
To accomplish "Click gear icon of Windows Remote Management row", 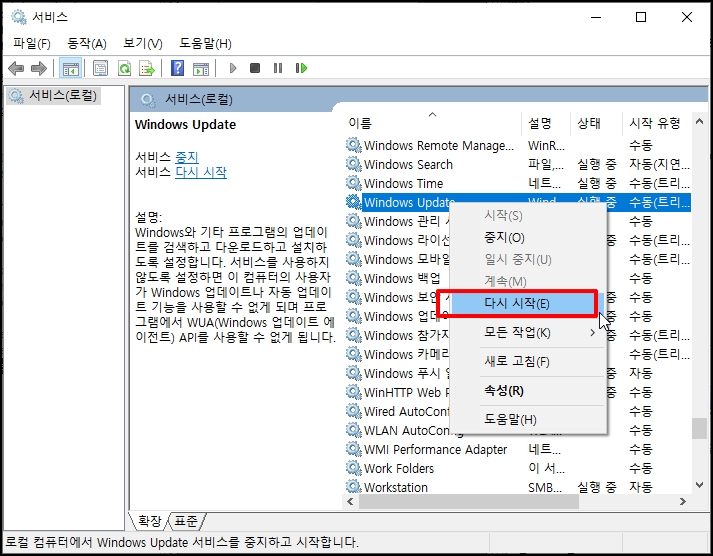I will 353,145.
